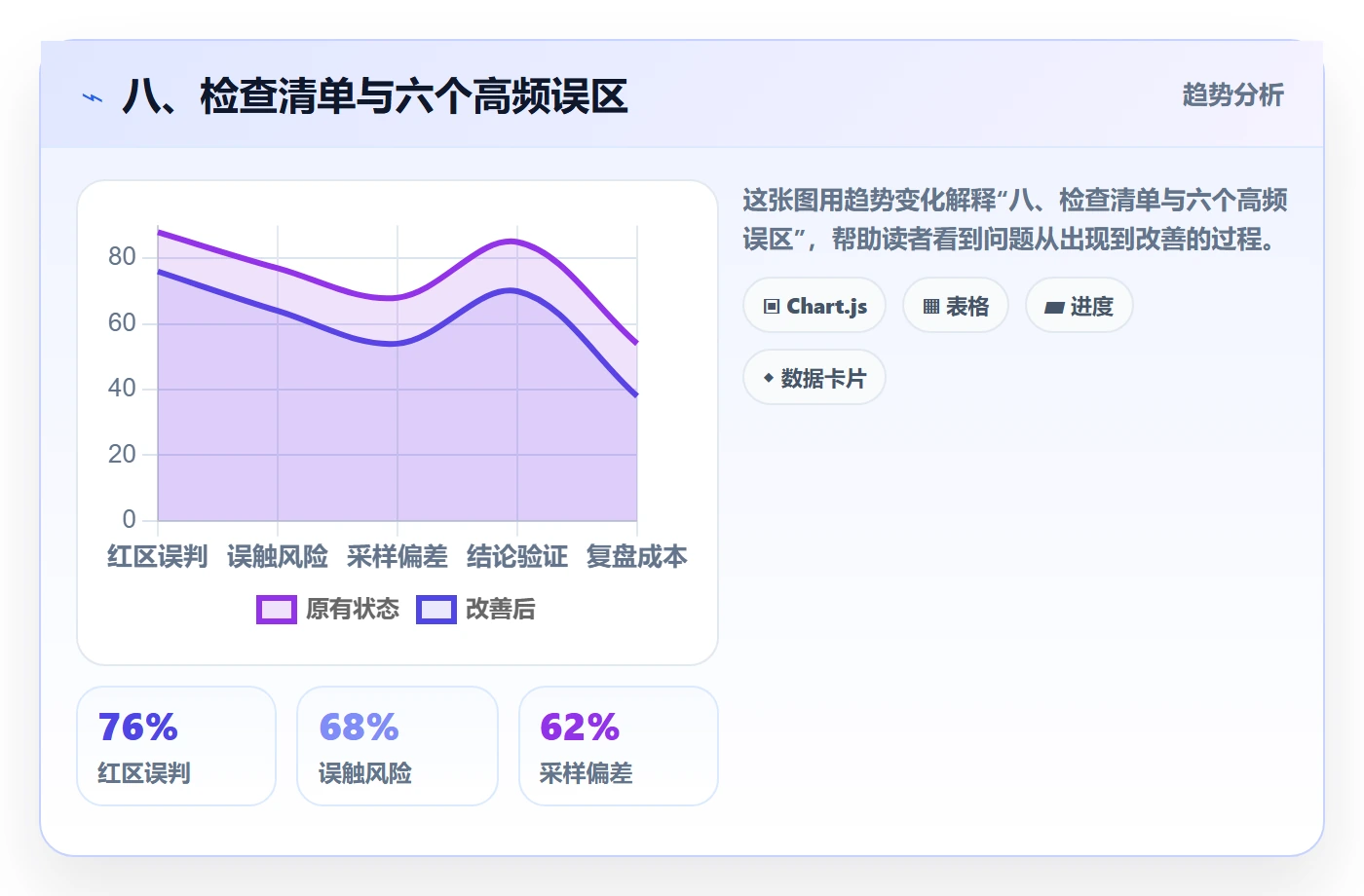Click the 误触风险 axis label
The height and width of the screenshot is (896, 1364).
click(278, 556)
